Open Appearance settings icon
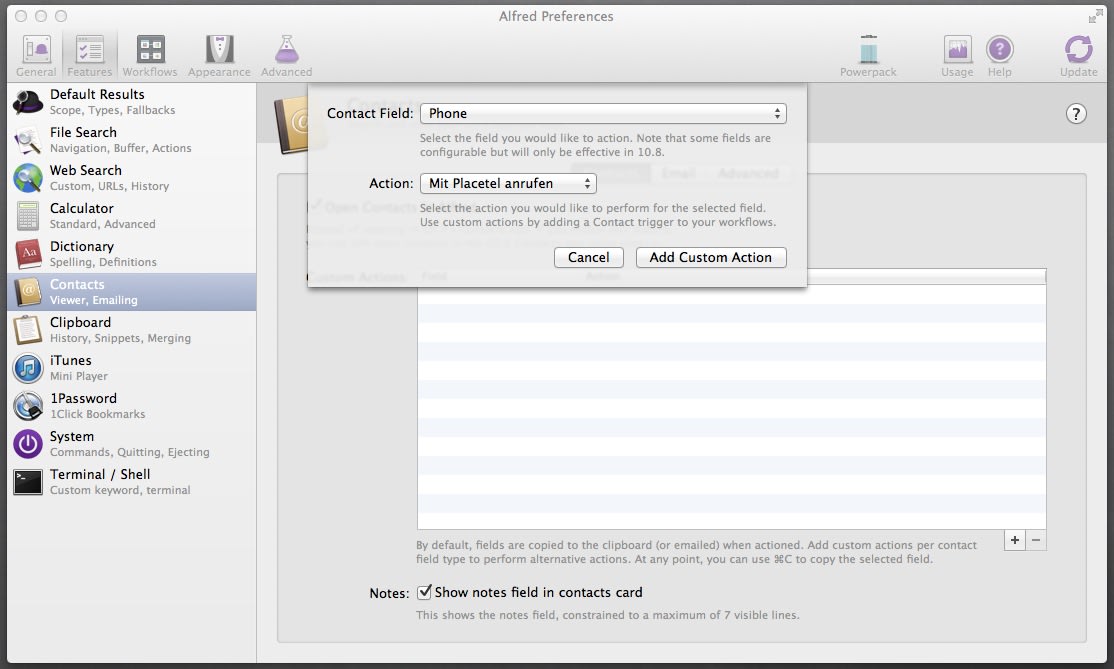1114x669 pixels. [x=220, y=50]
